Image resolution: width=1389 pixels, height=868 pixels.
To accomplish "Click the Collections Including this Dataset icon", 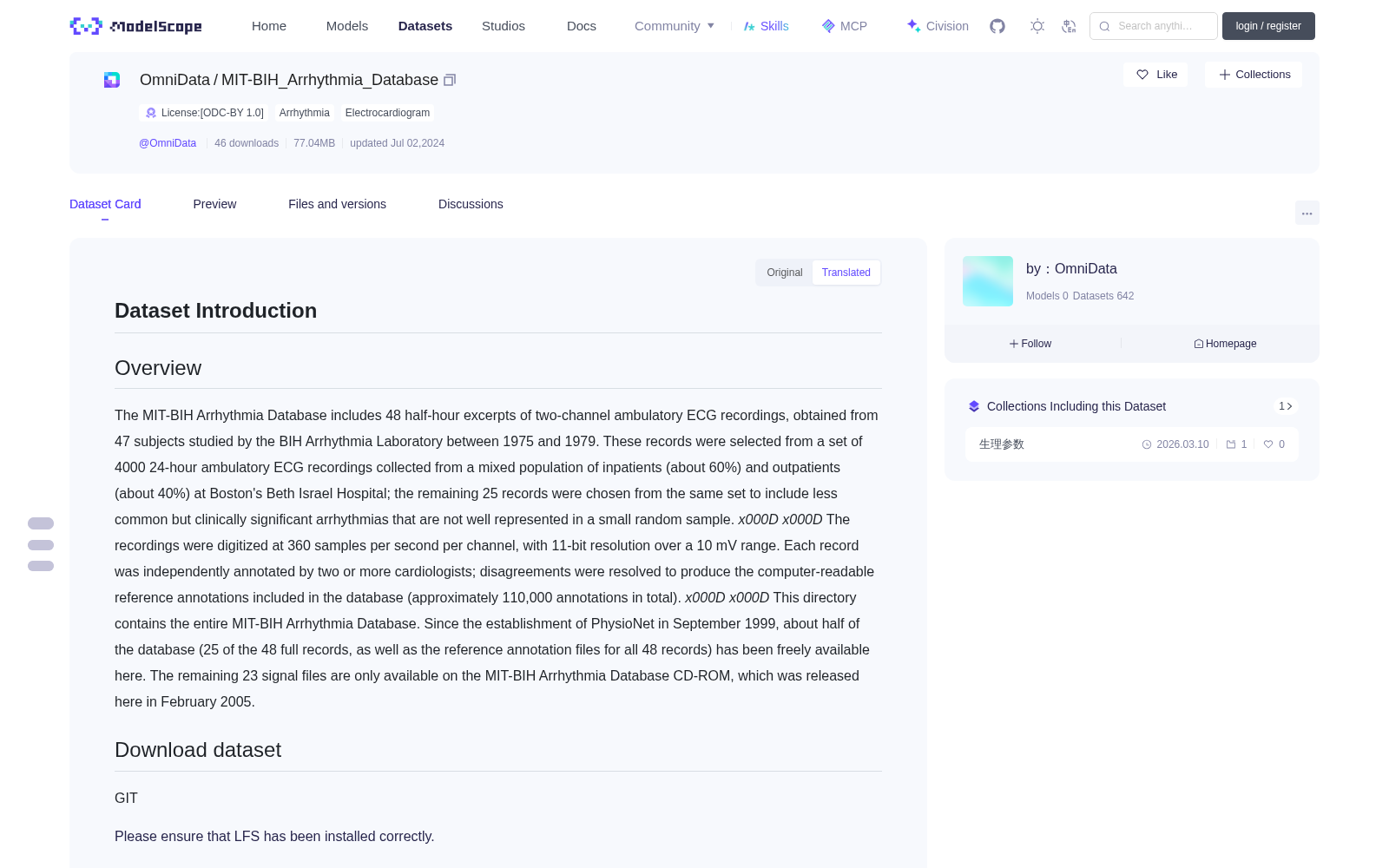I will [974, 406].
